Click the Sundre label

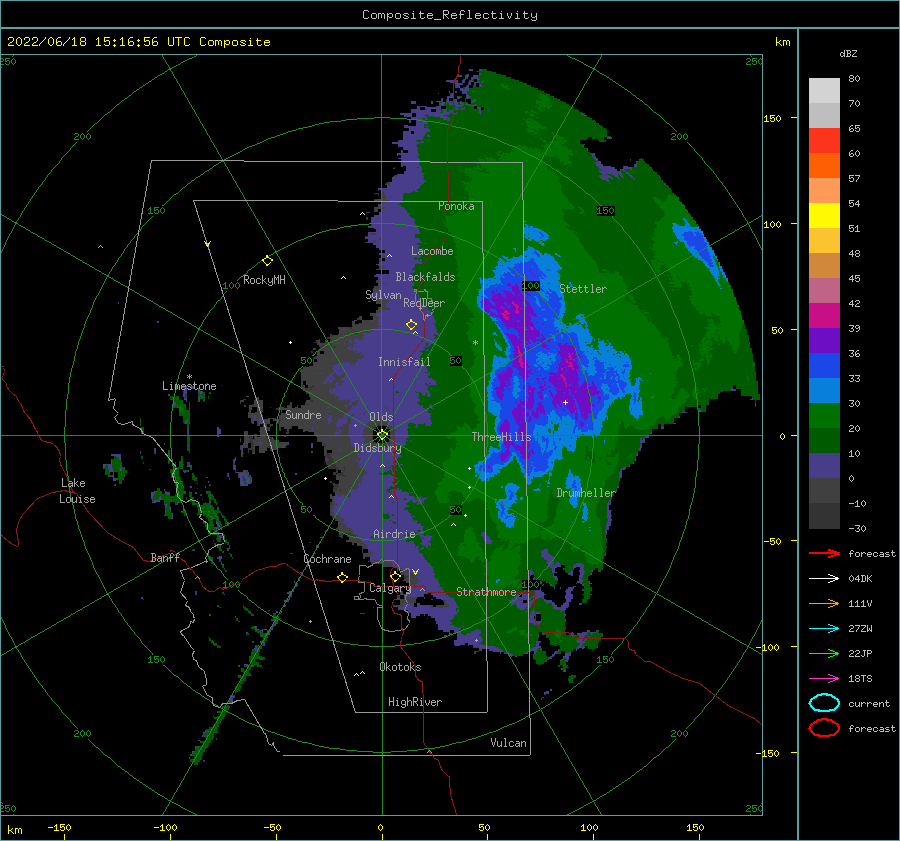pyautogui.click(x=303, y=414)
